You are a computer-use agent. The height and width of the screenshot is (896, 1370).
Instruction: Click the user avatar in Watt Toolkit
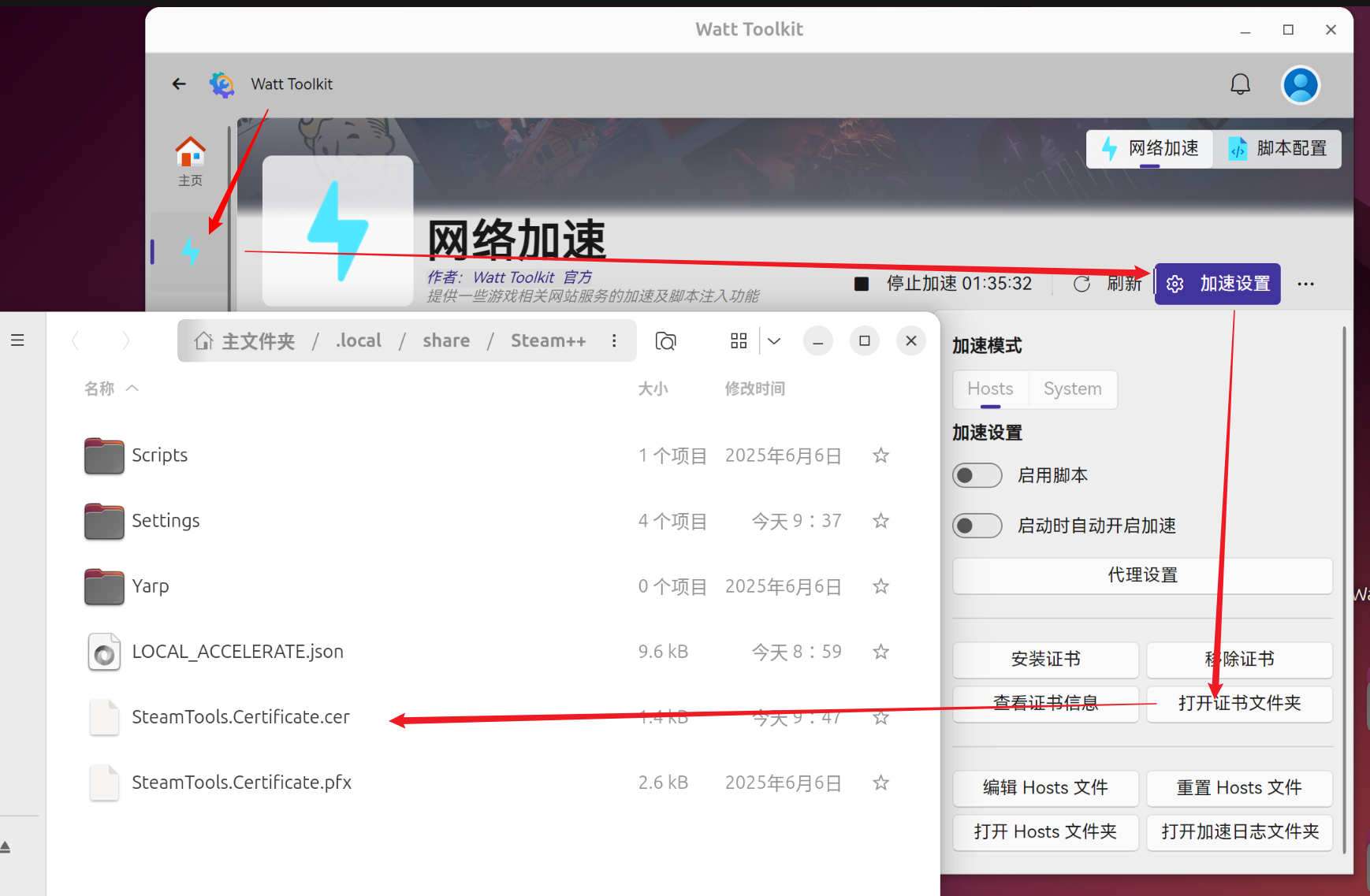tap(1301, 84)
